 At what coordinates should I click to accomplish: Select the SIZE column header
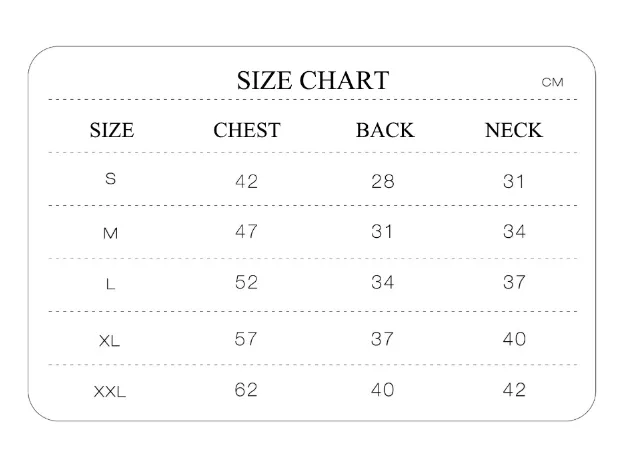(112, 130)
